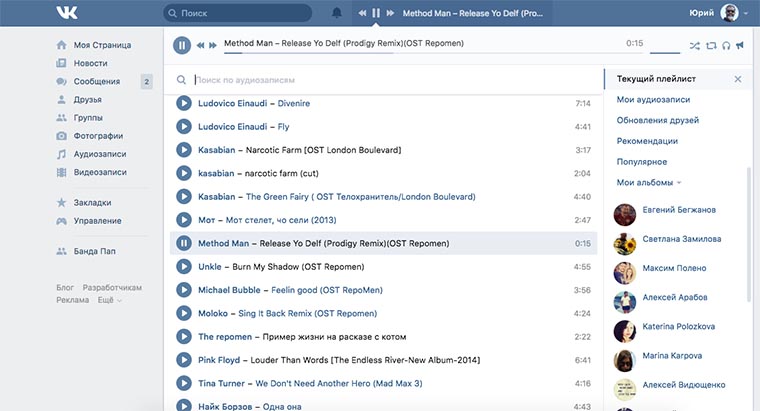
Task: Open notifications bell icon
Action: [x=336, y=13]
